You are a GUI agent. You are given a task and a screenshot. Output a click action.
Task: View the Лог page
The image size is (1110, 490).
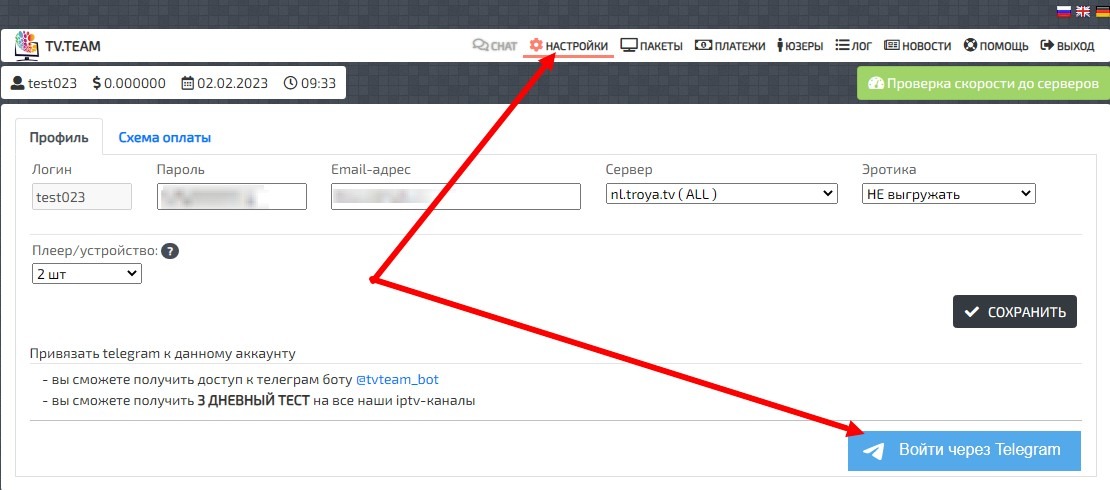pos(854,46)
